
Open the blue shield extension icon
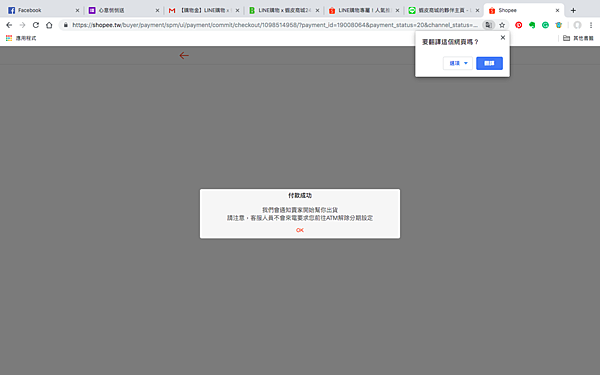coord(559,25)
